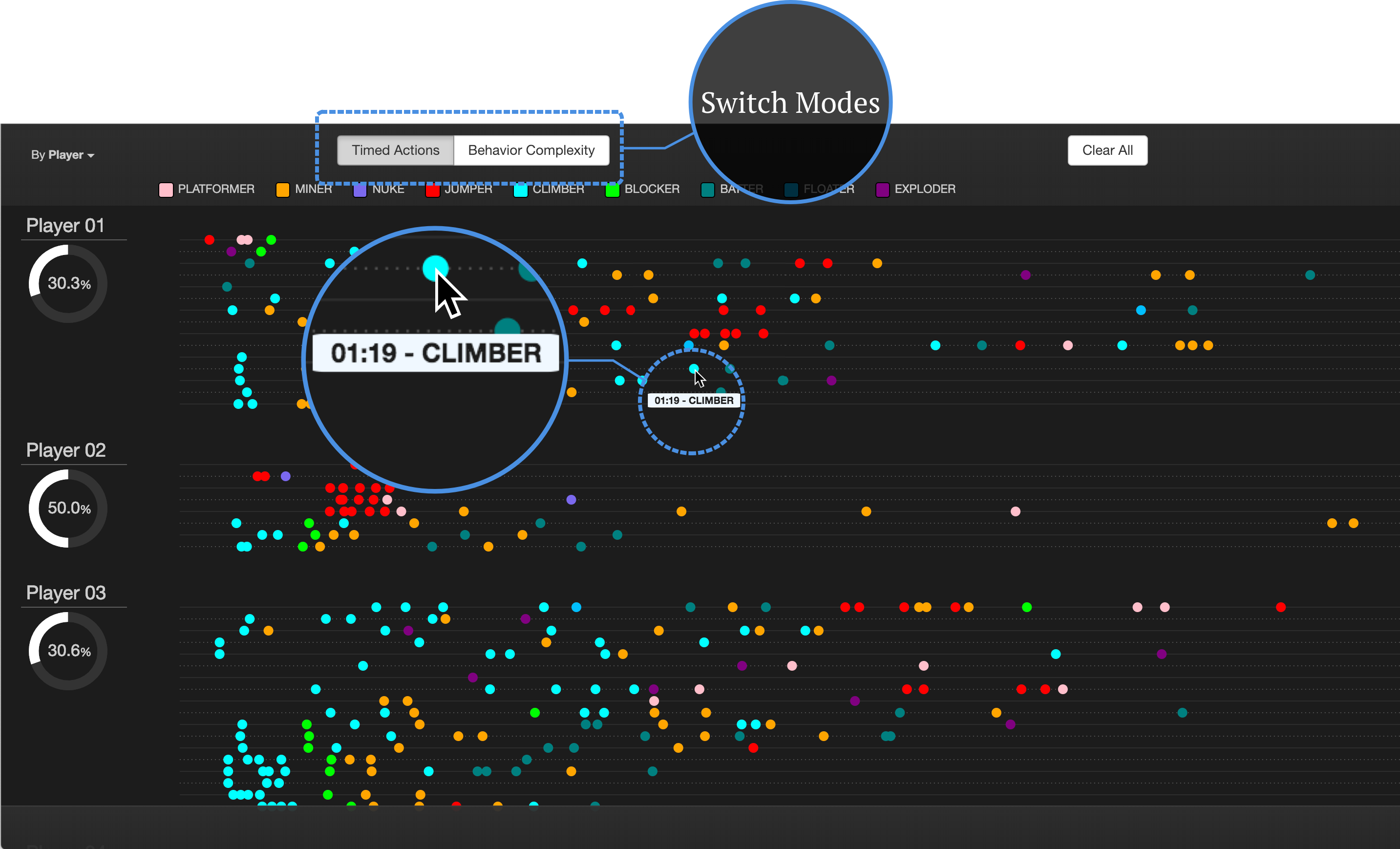Select the rightmost orange miner dot in Player 02
The height and width of the screenshot is (849, 1400).
tap(1354, 523)
